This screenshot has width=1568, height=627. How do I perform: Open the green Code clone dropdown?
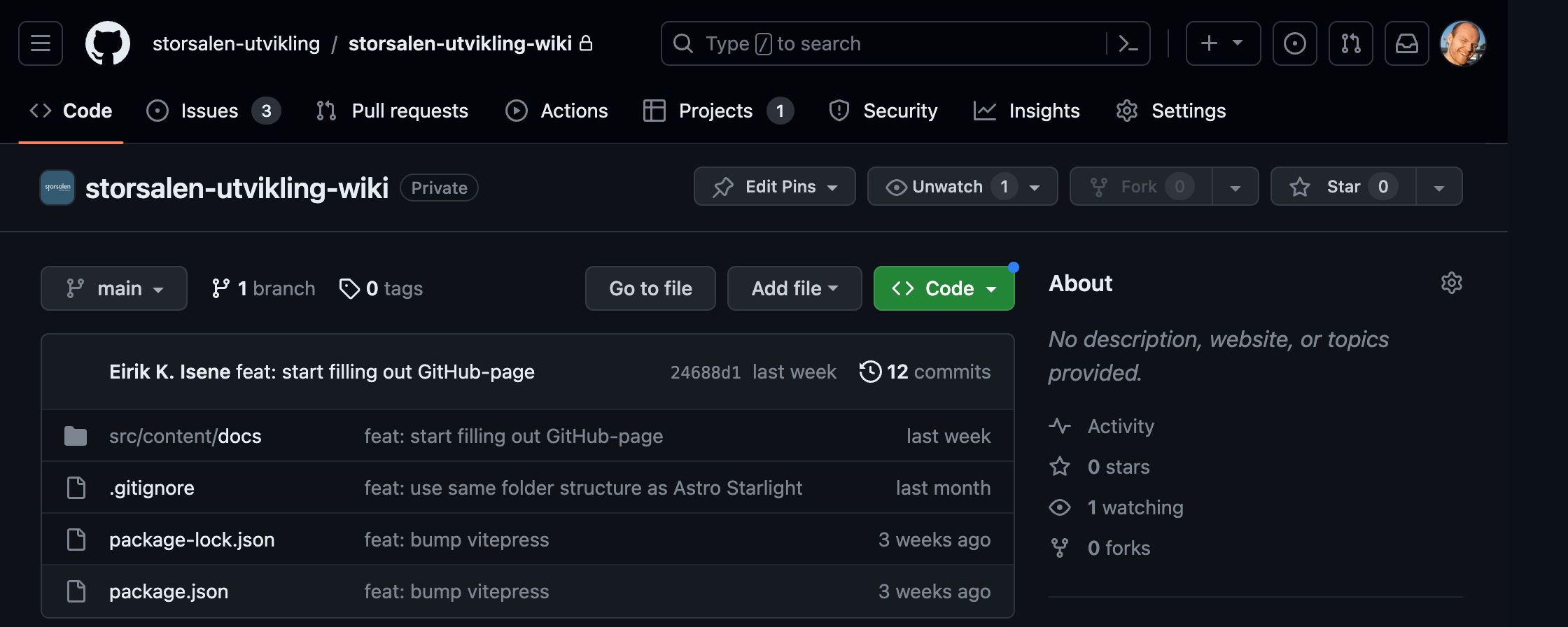pos(944,288)
